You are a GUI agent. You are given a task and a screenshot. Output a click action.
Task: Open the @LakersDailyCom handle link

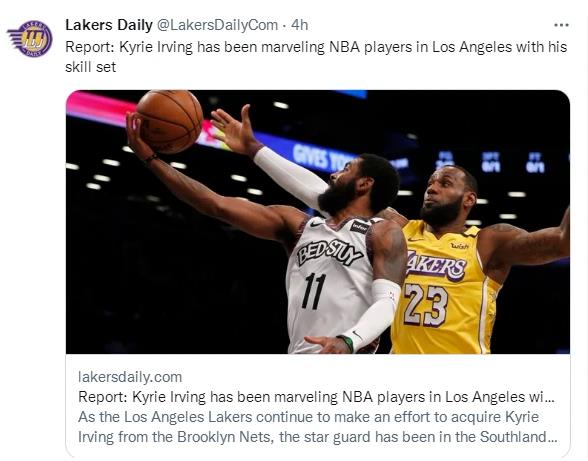(217, 25)
